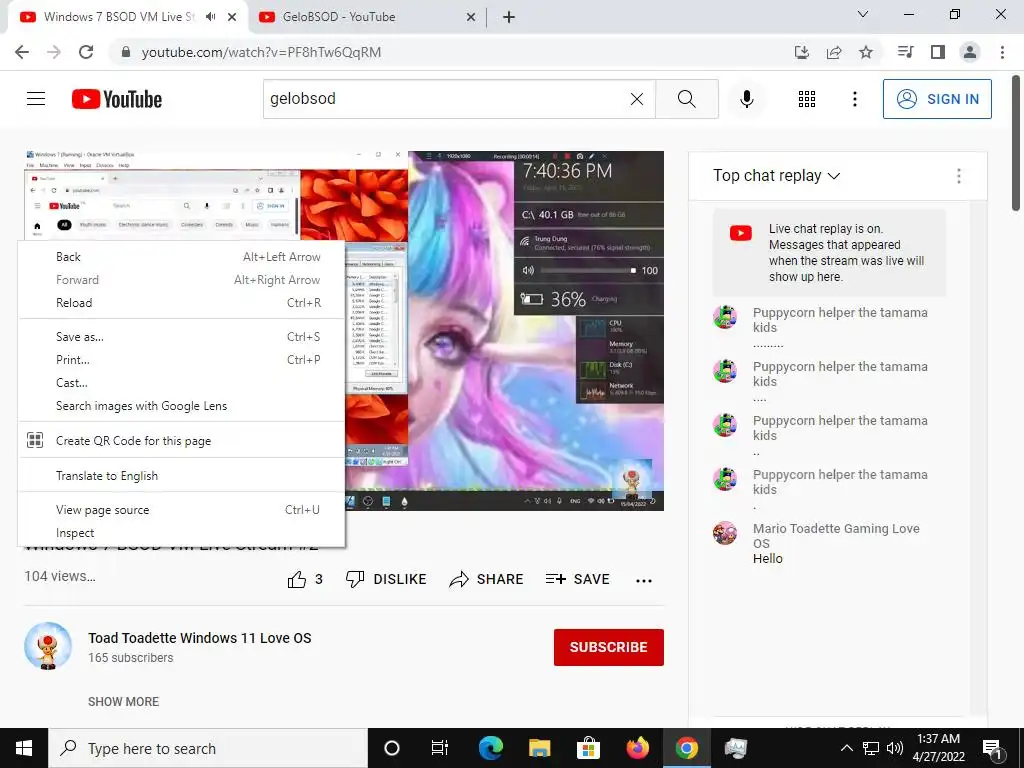
Task: Close the GeloBSOD - YouTube tab
Action: 471,17
